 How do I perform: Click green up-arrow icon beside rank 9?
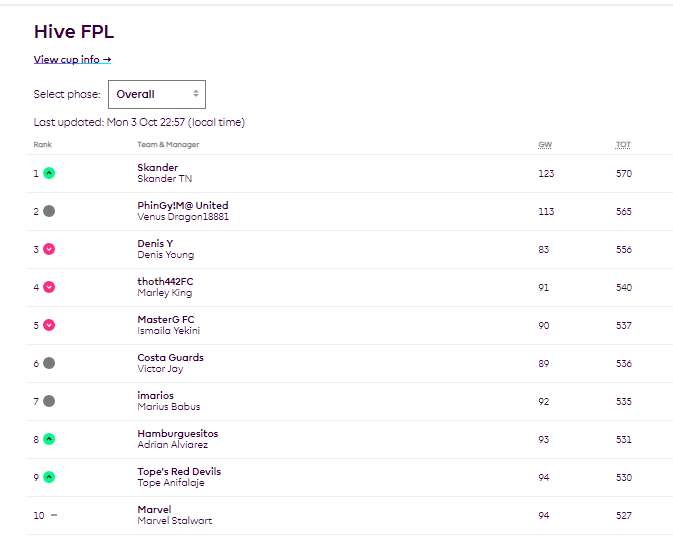point(49,477)
